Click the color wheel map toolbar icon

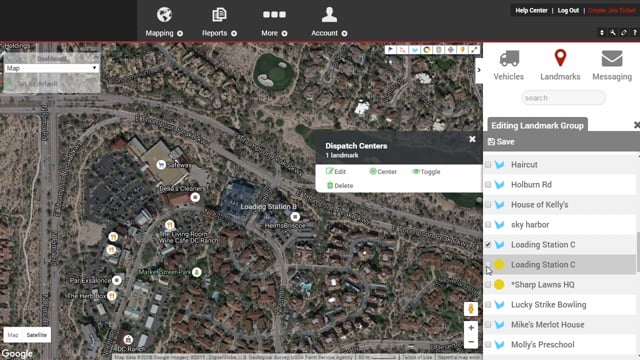(x=427, y=50)
